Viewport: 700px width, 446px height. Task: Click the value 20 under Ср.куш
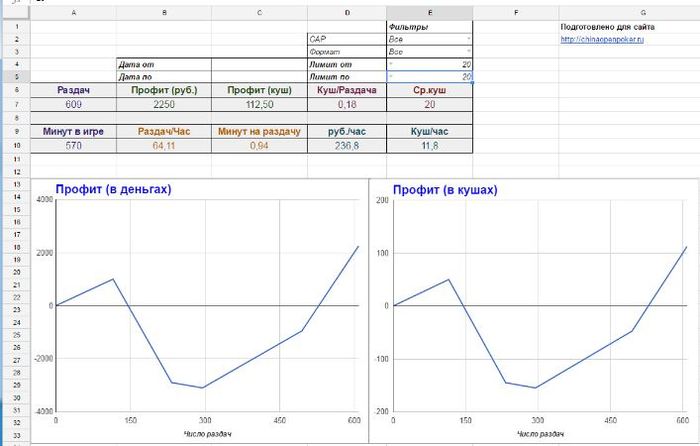click(x=429, y=104)
